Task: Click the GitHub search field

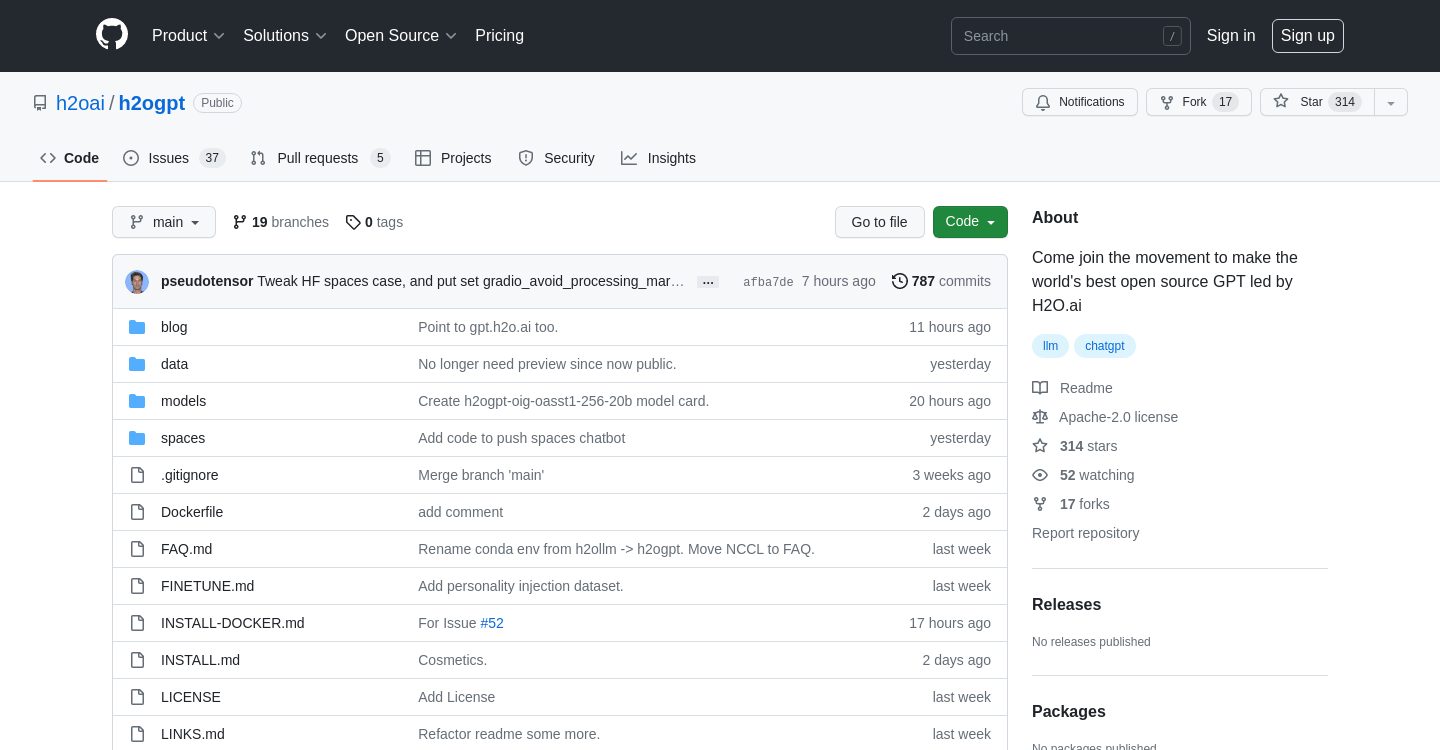Action: coord(1071,36)
